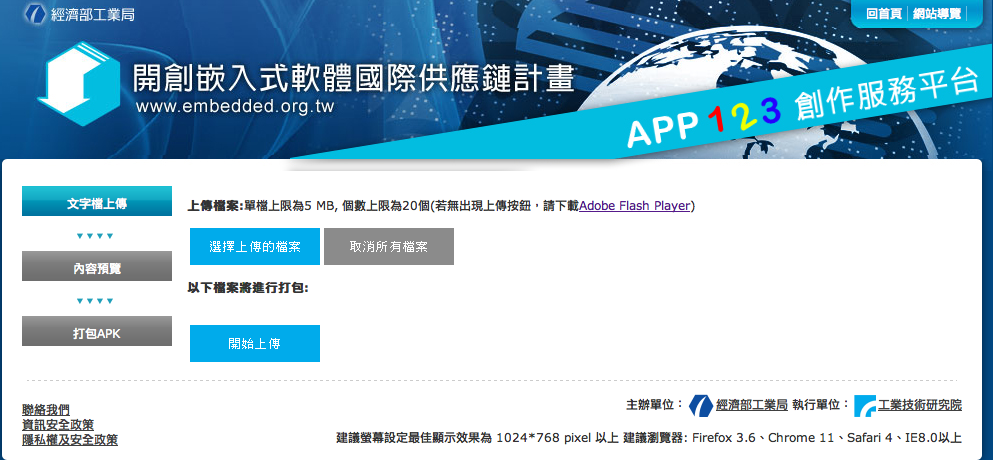Click the 以下檔案將進行打包 label
The height and width of the screenshot is (460, 993).
pos(248,288)
